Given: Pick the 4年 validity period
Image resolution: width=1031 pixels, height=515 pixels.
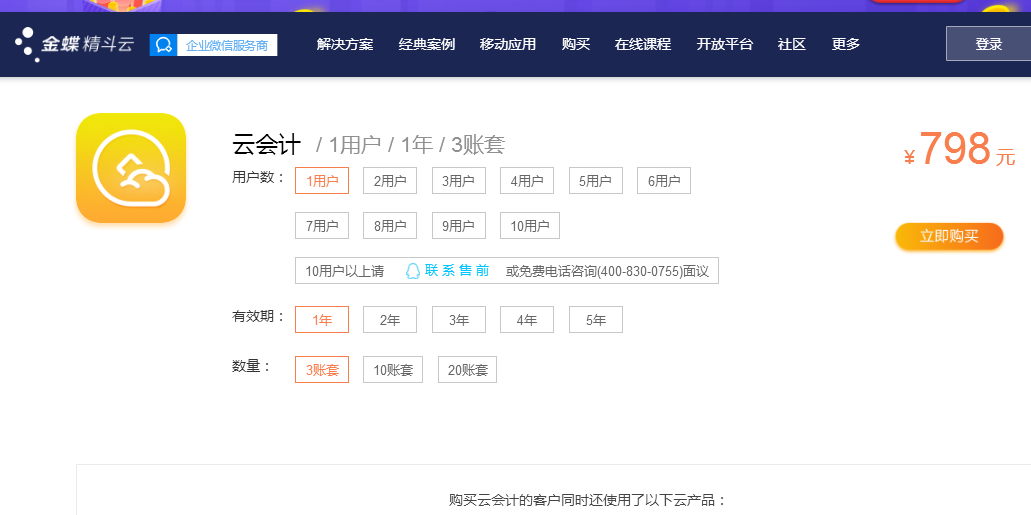Looking at the screenshot, I should click(527, 320).
